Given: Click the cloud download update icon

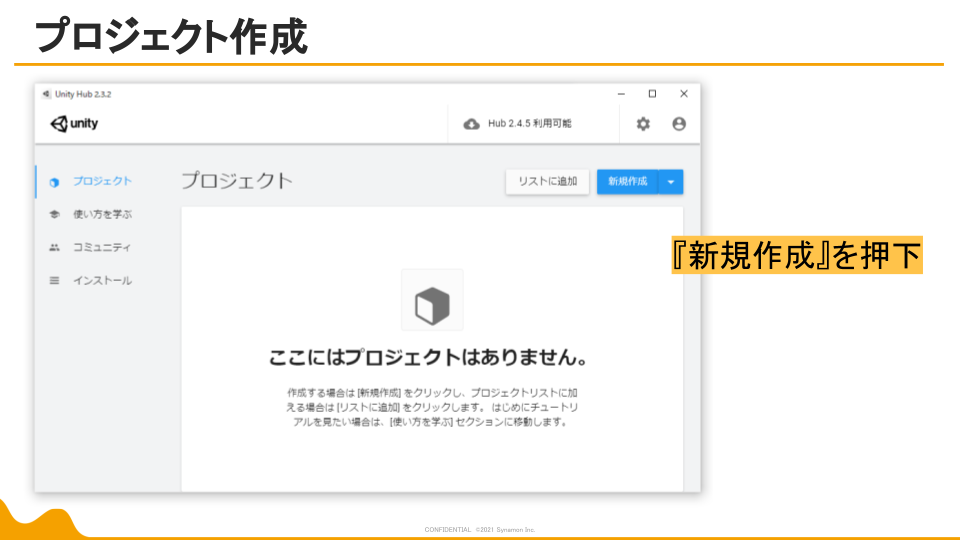Looking at the screenshot, I should [471, 124].
